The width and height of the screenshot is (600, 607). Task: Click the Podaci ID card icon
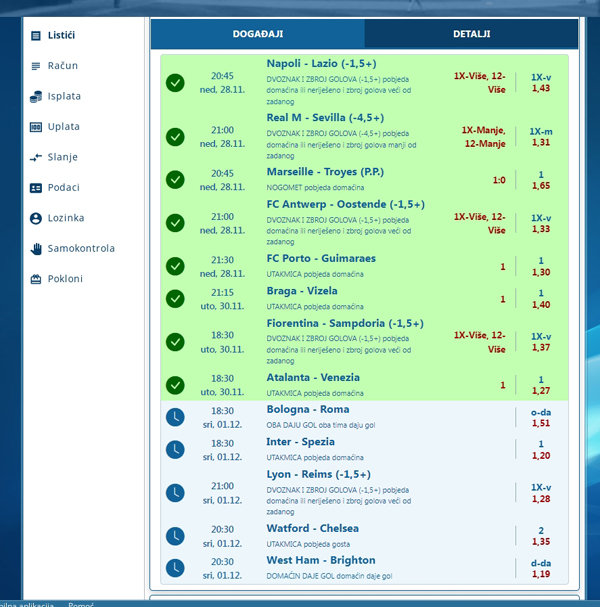coord(36,188)
